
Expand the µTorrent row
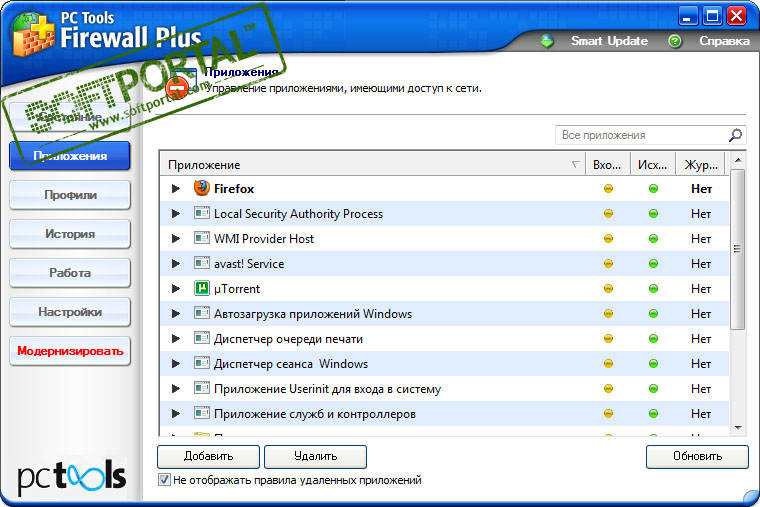[x=176, y=288]
